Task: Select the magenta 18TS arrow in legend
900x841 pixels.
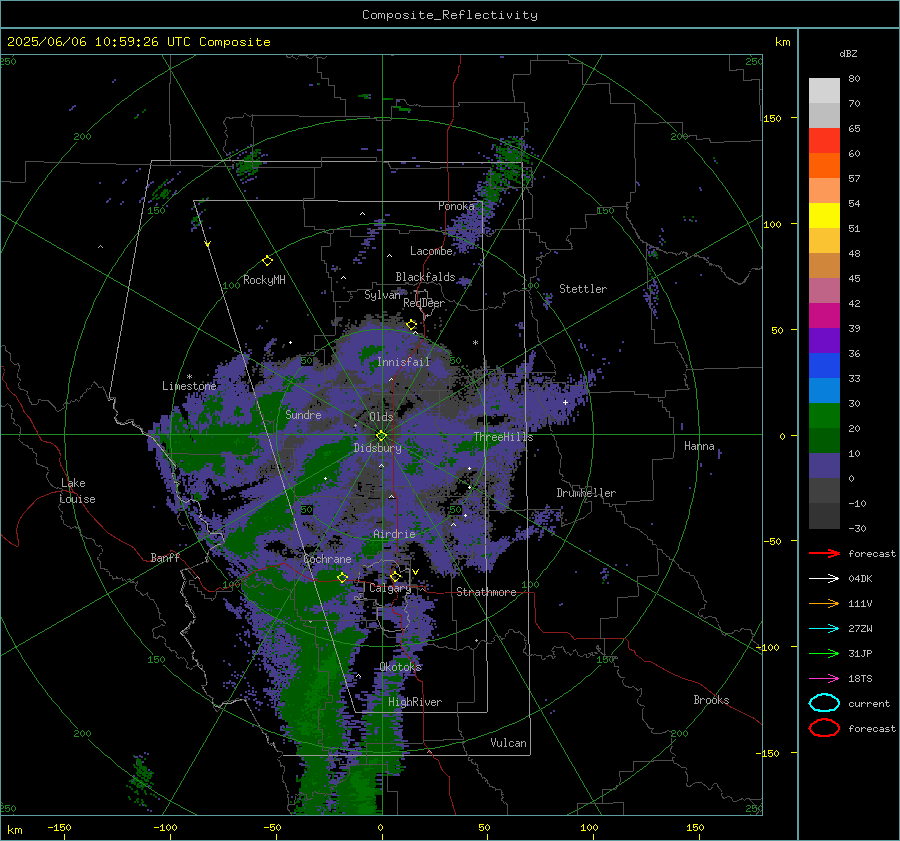Action: [824, 679]
